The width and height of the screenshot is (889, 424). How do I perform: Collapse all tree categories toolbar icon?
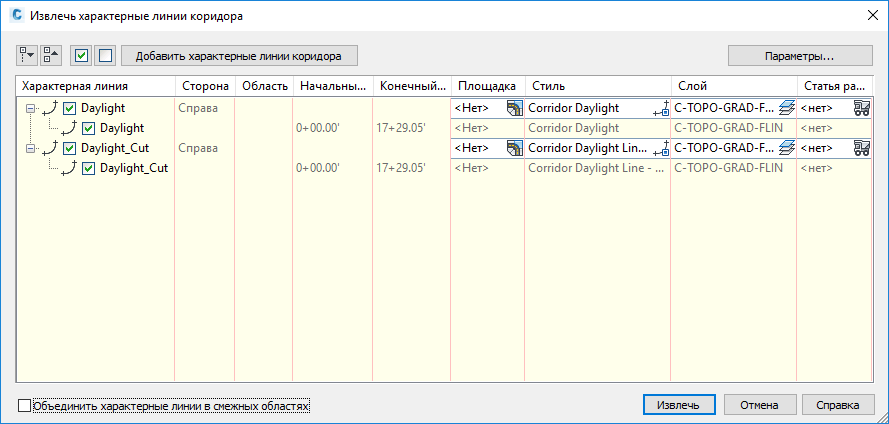[x=50, y=56]
